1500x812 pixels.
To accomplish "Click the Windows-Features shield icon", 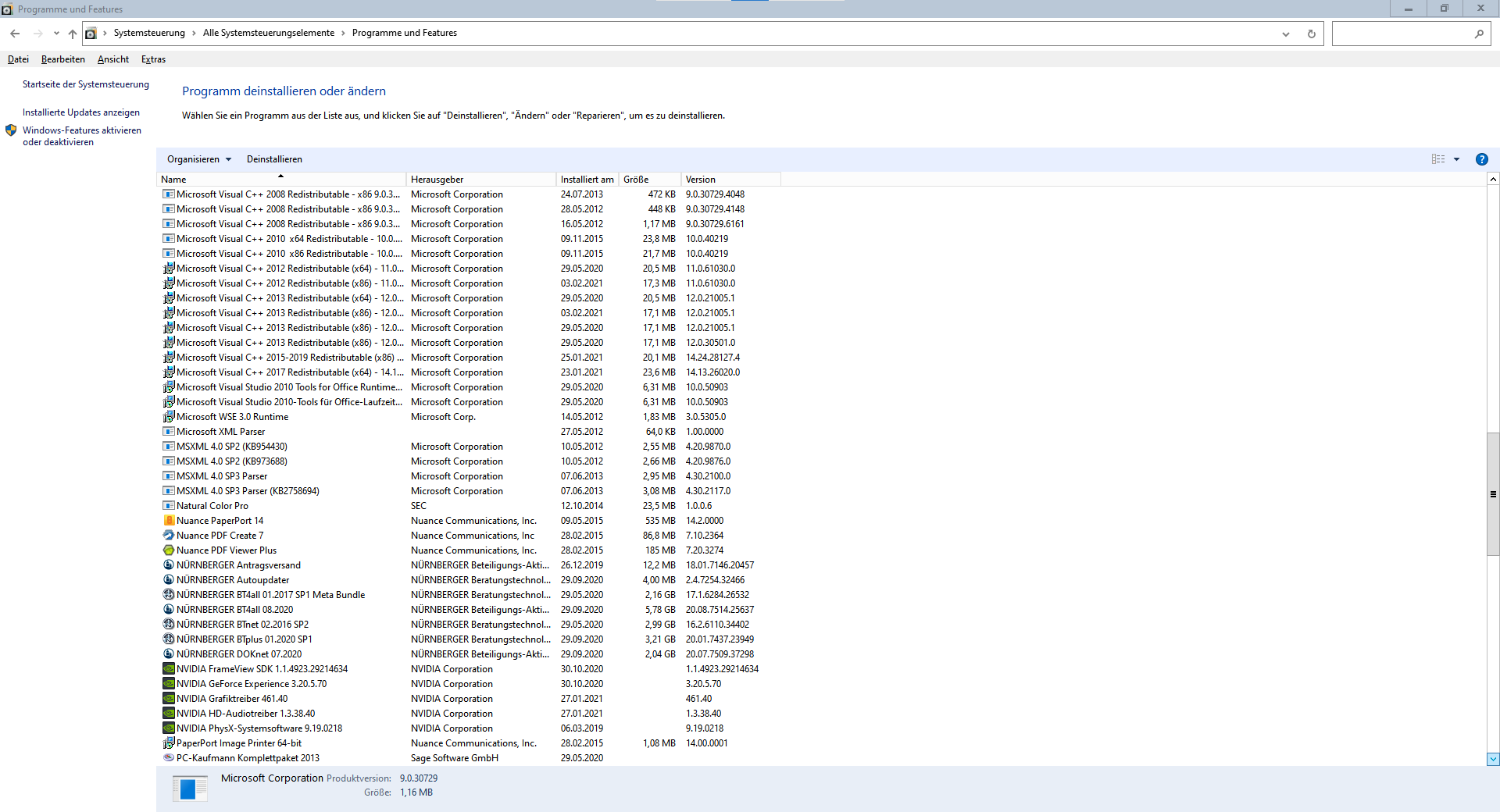I will pyautogui.click(x=11, y=130).
